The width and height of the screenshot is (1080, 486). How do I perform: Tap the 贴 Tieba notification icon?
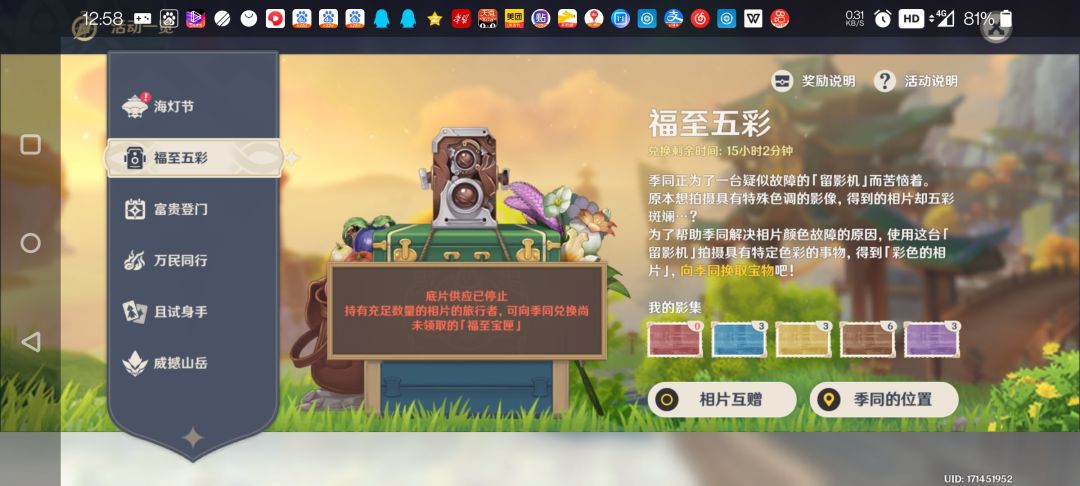pyautogui.click(x=541, y=19)
